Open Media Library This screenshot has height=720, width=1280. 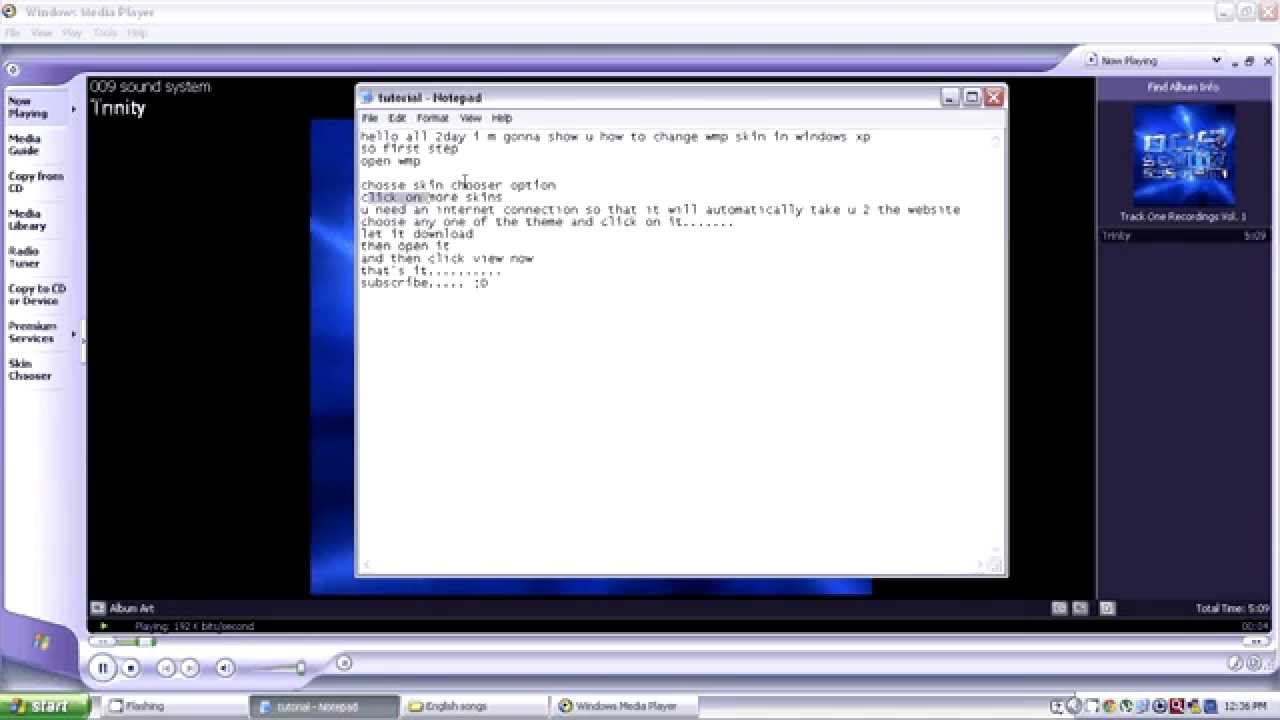(27, 220)
